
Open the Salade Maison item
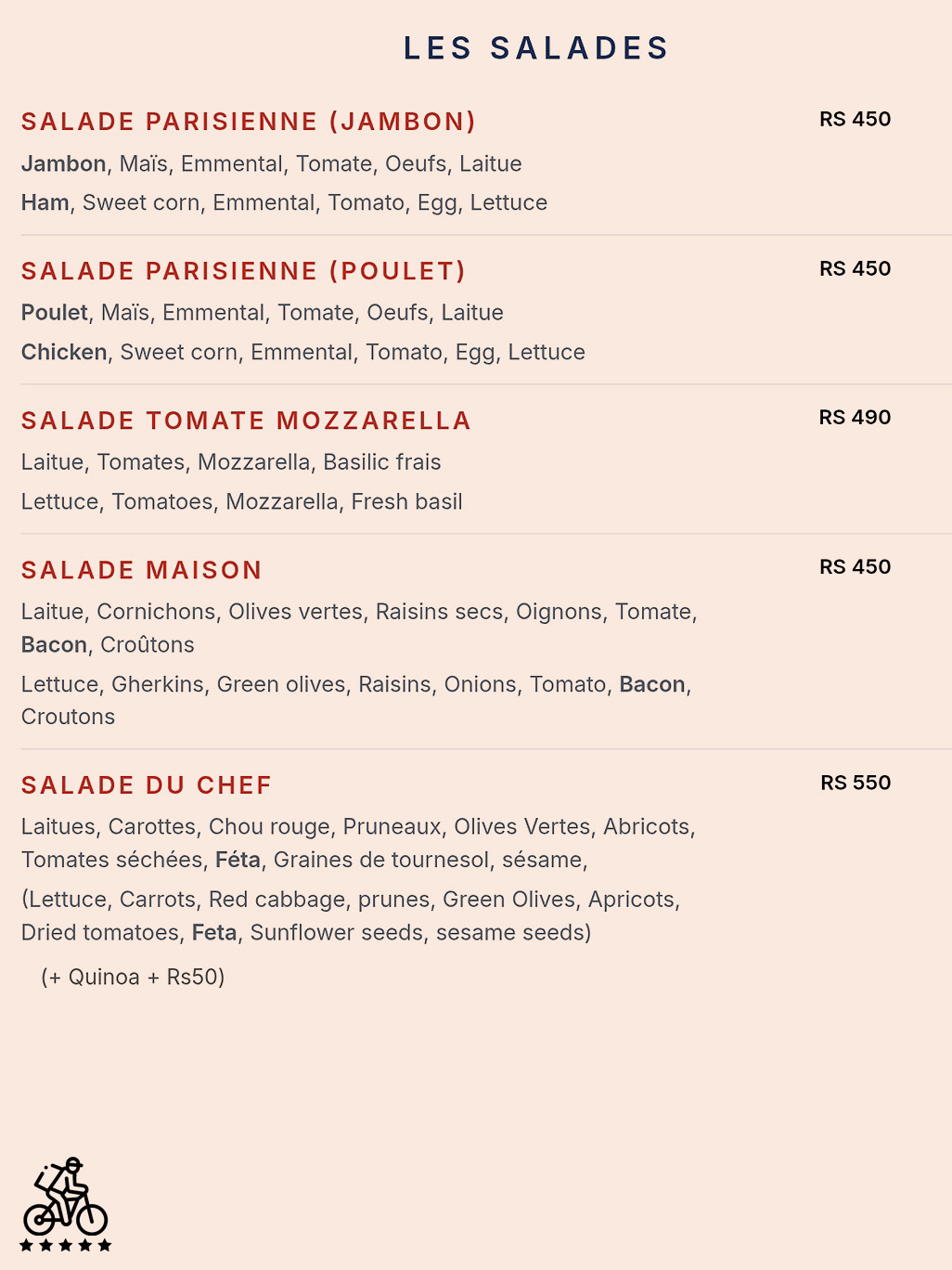pyautogui.click(x=141, y=570)
